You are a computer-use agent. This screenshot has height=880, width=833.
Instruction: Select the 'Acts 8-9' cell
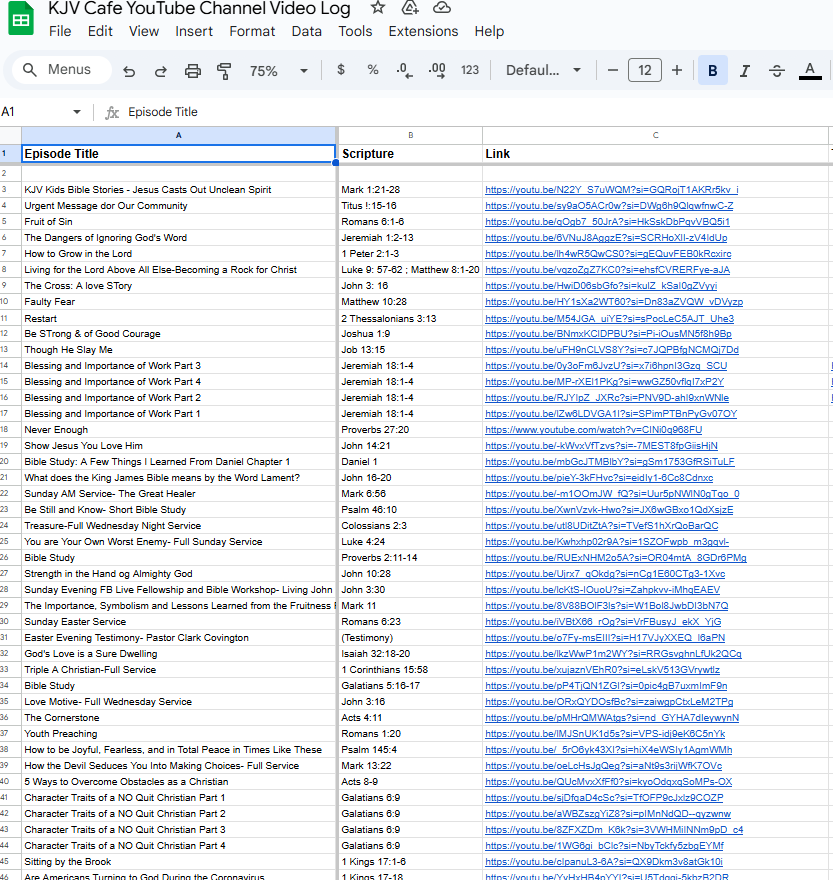click(x=410, y=782)
